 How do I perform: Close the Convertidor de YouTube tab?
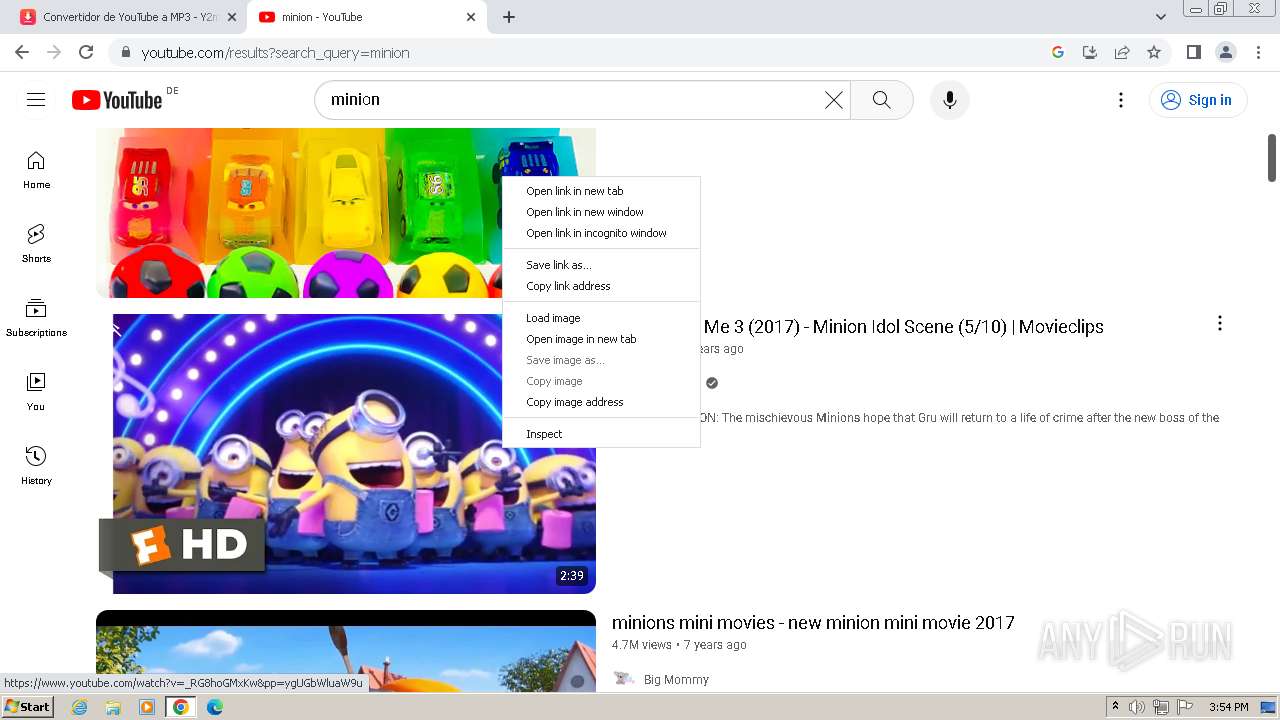[x=231, y=17]
